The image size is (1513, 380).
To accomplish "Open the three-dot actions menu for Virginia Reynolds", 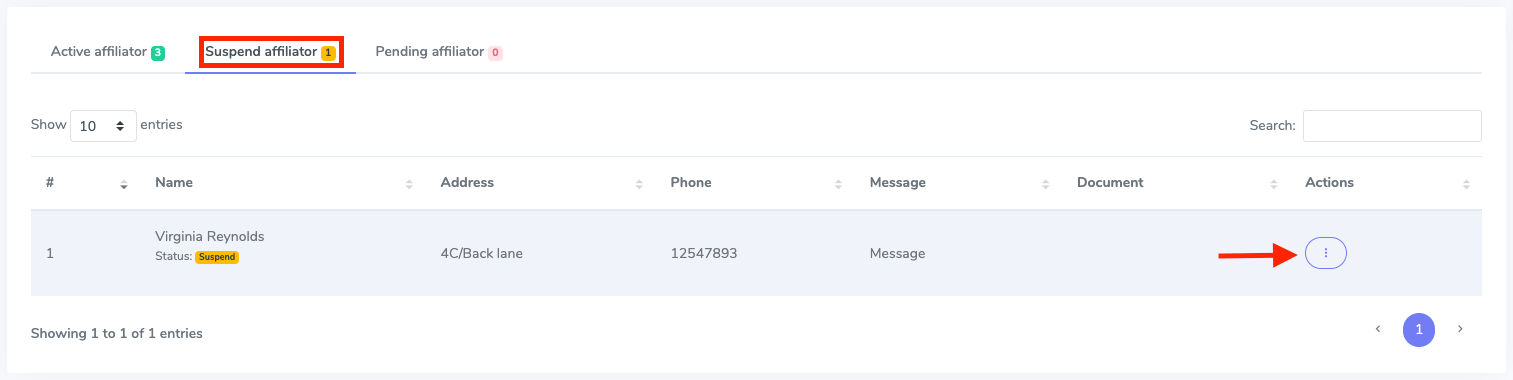I will click(x=1326, y=254).
